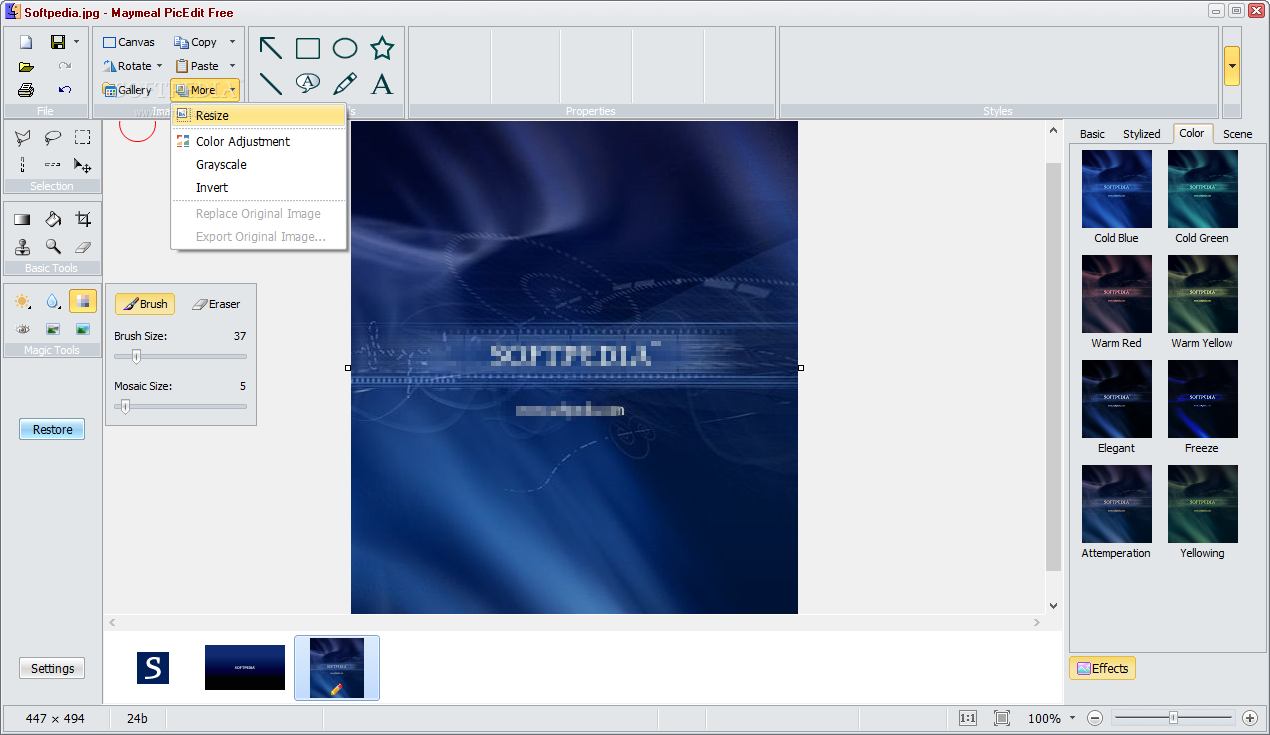The height and width of the screenshot is (735, 1270).
Task: Select the Pencil drawing tool
Action: 345,84
